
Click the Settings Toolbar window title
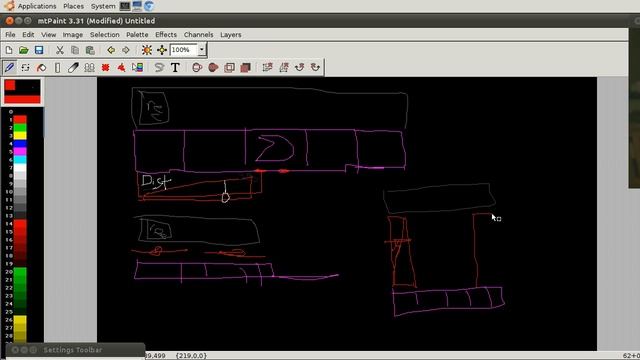point(73,350)
